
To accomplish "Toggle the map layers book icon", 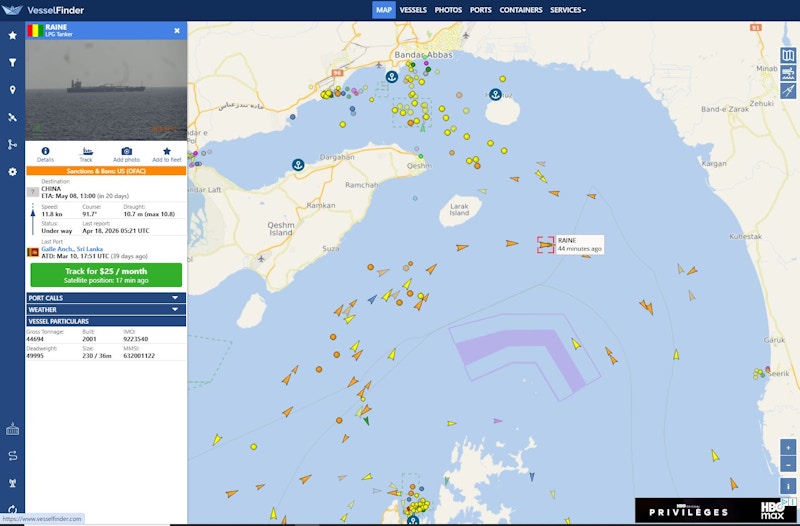I will point(788,55).
